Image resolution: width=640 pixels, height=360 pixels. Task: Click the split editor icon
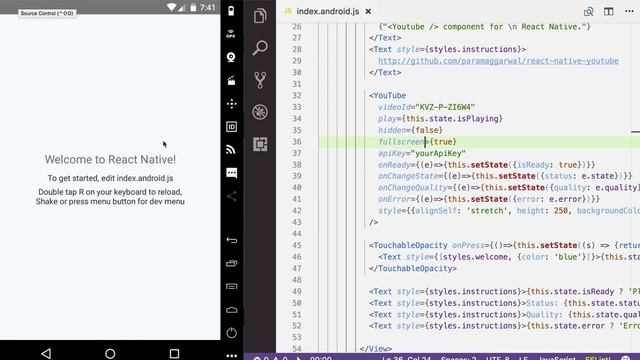609,11
